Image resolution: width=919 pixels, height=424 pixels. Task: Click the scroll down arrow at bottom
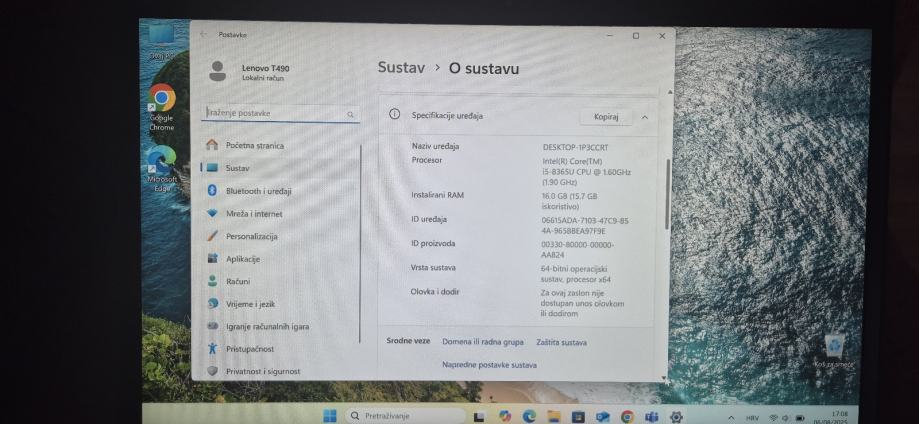pyautogui.click(x=663, y=378)
